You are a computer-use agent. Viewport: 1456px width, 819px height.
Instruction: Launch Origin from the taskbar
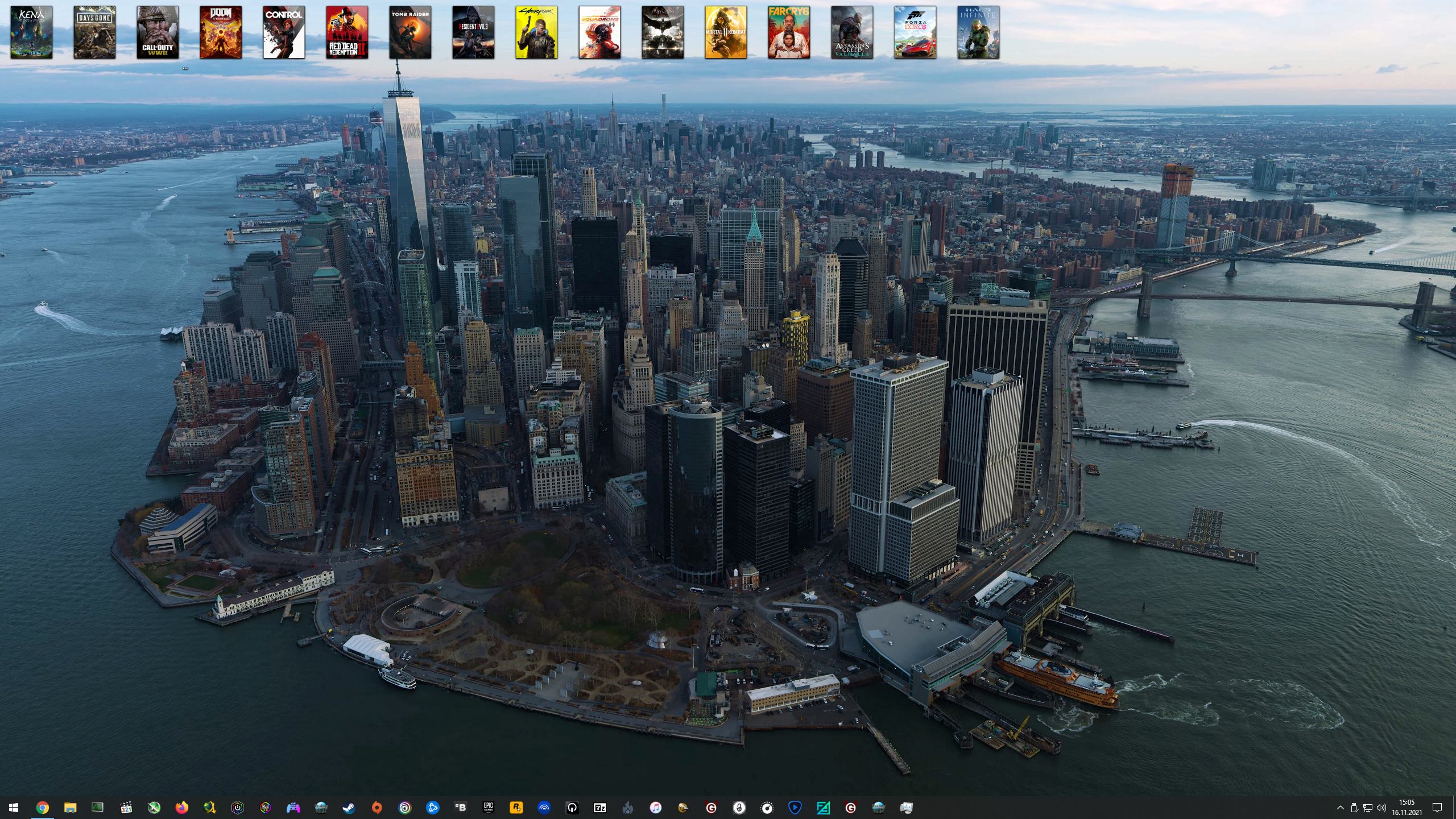tap(377, 808)
